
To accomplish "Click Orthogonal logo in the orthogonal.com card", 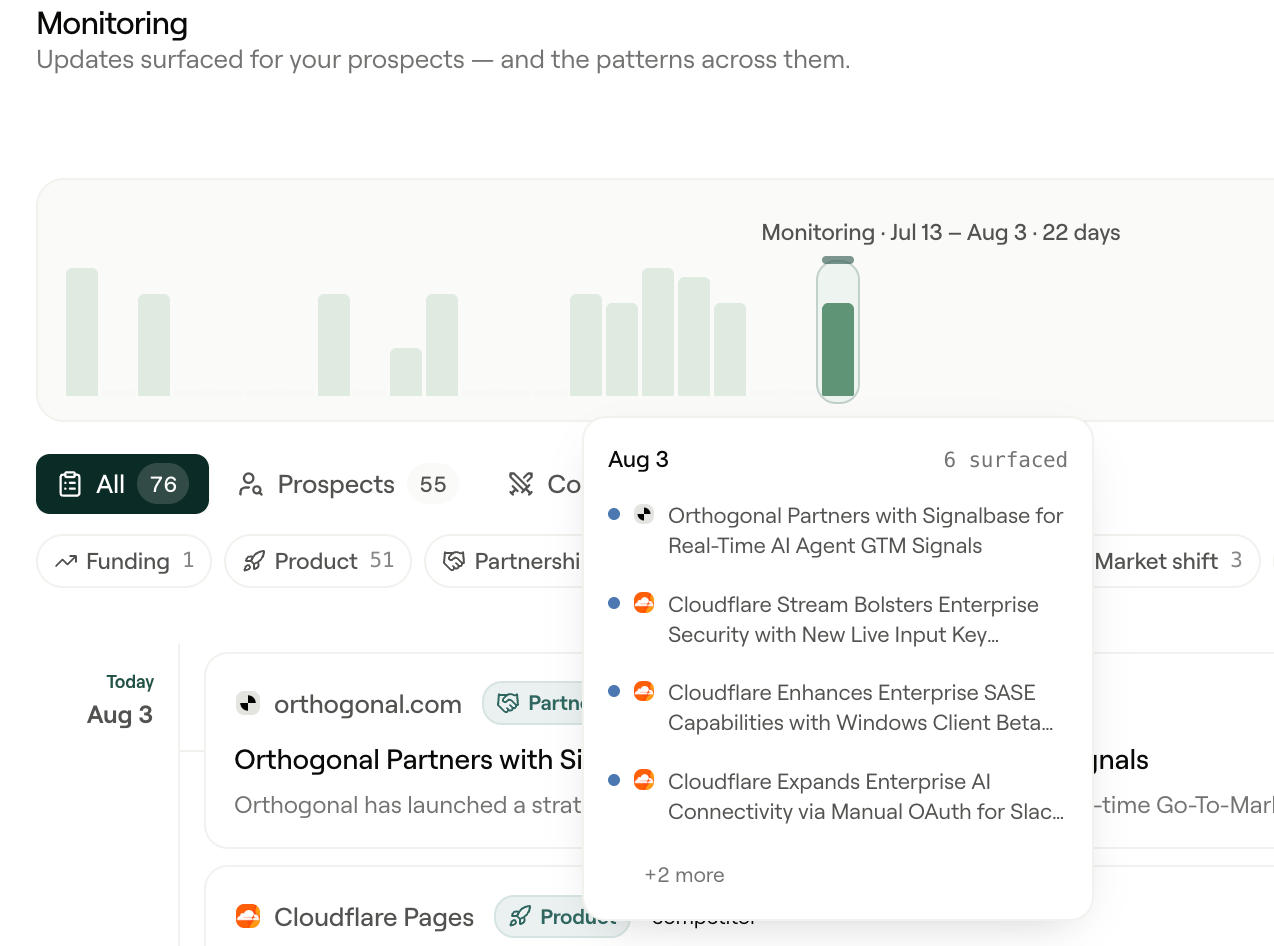I will pos(248,703).
